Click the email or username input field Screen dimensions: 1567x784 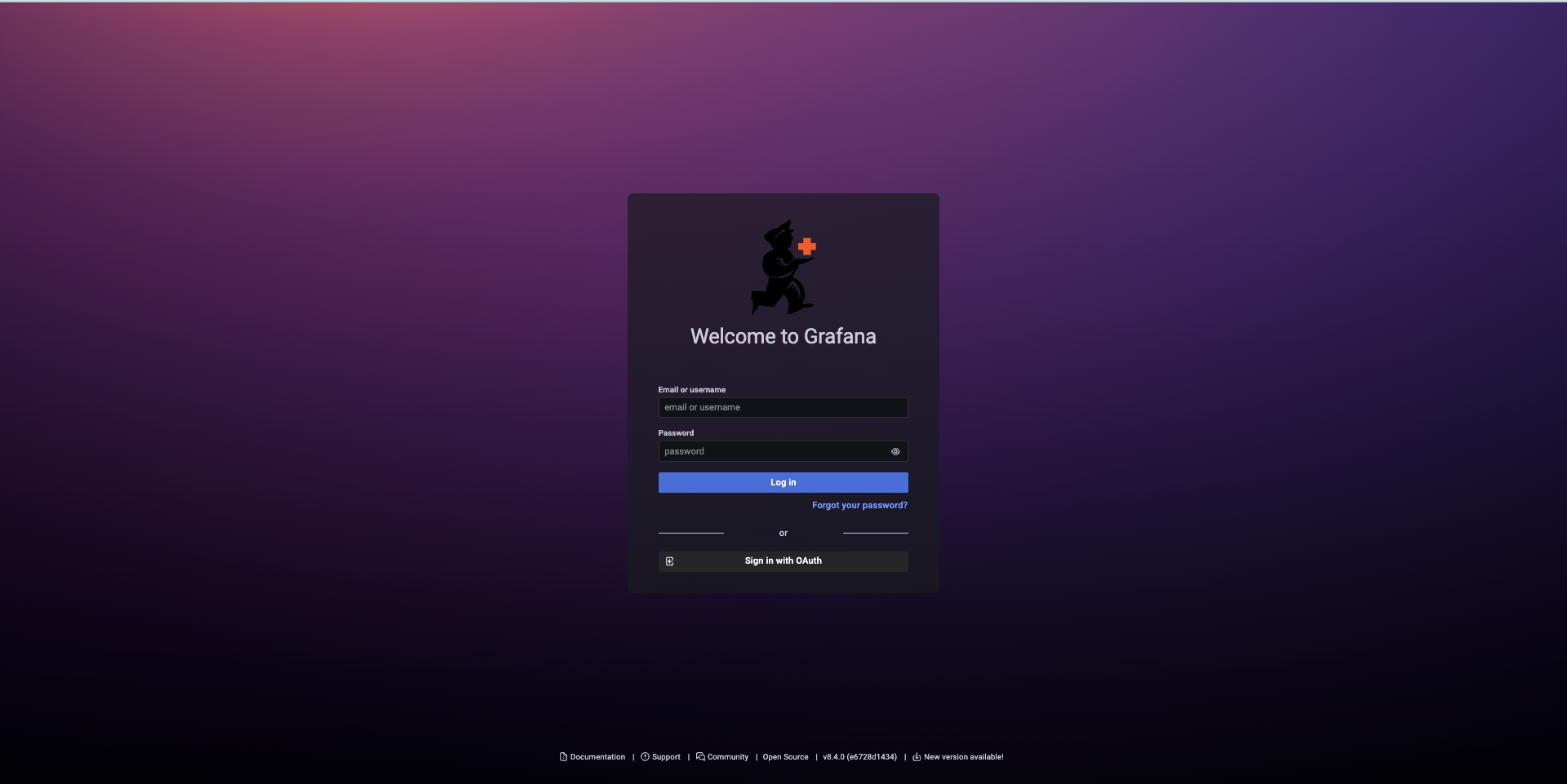(x=782, y=407)
